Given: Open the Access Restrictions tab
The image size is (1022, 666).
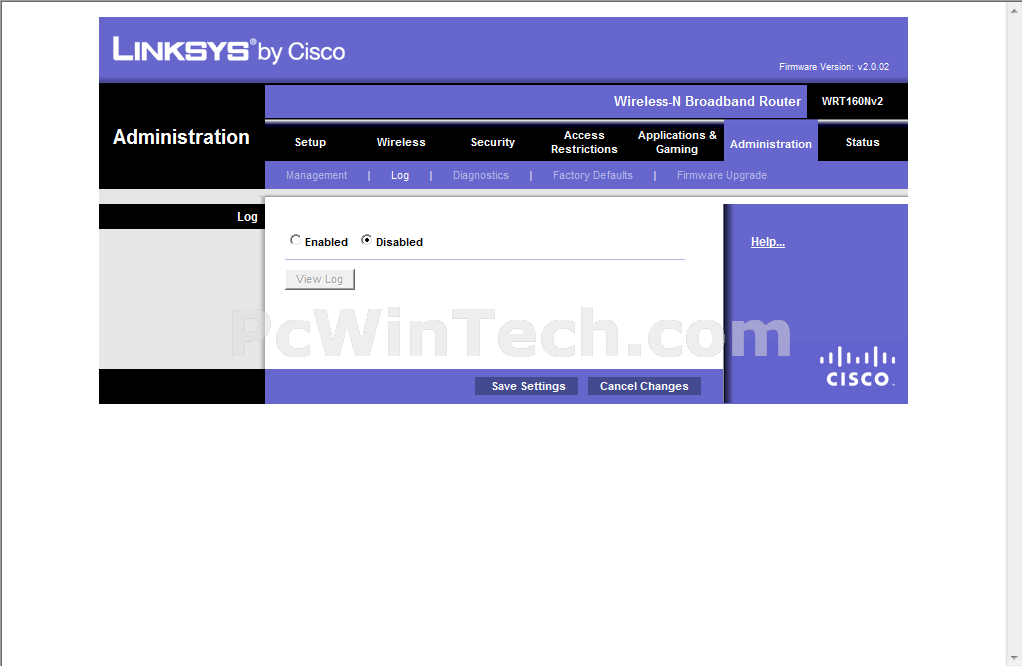Looking at the screenshot, I should click(x=584, y=142).
